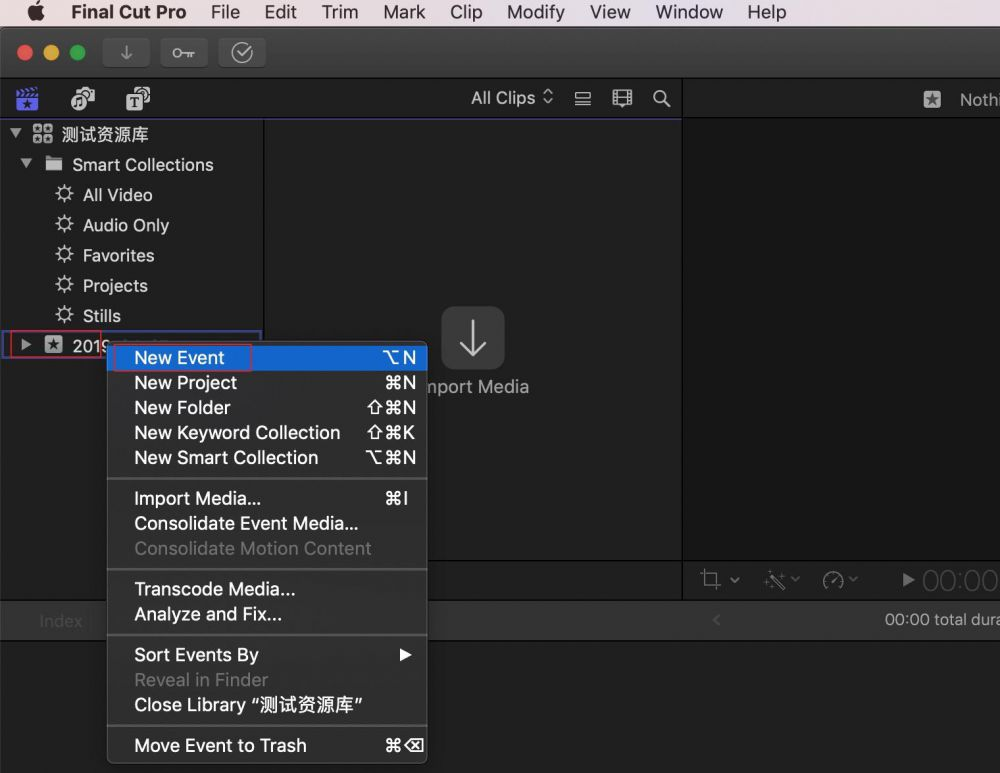
Task: Click the Import Media arrow toolbar button
Action: [x=126, y=53]
